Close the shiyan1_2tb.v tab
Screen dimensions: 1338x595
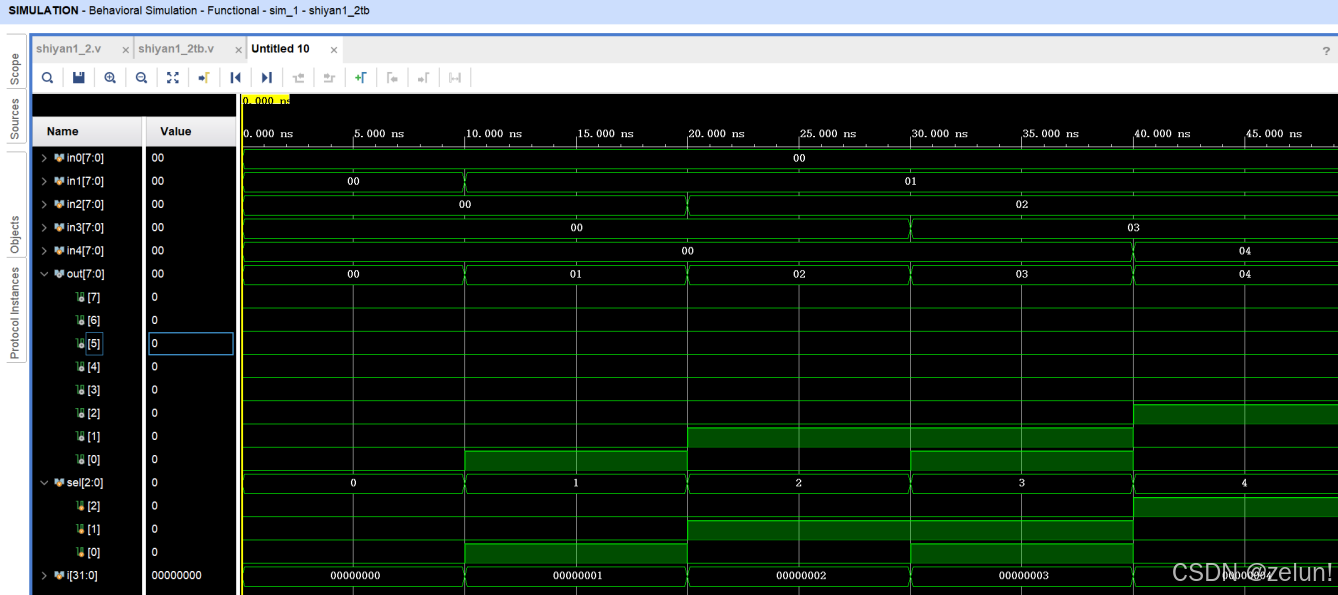coord(238,50)
